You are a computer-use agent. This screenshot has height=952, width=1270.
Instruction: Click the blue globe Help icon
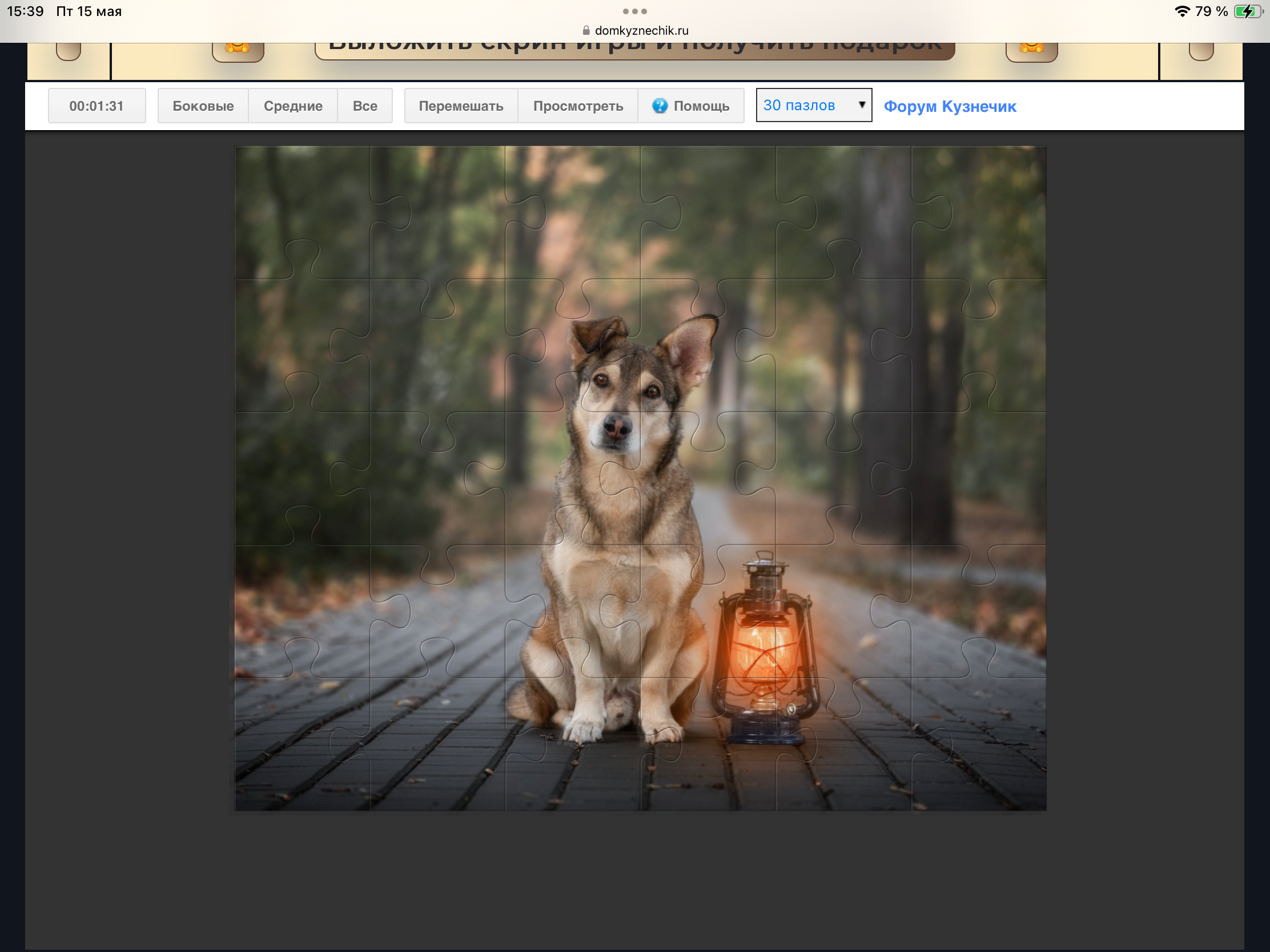(x=660, y=106)
